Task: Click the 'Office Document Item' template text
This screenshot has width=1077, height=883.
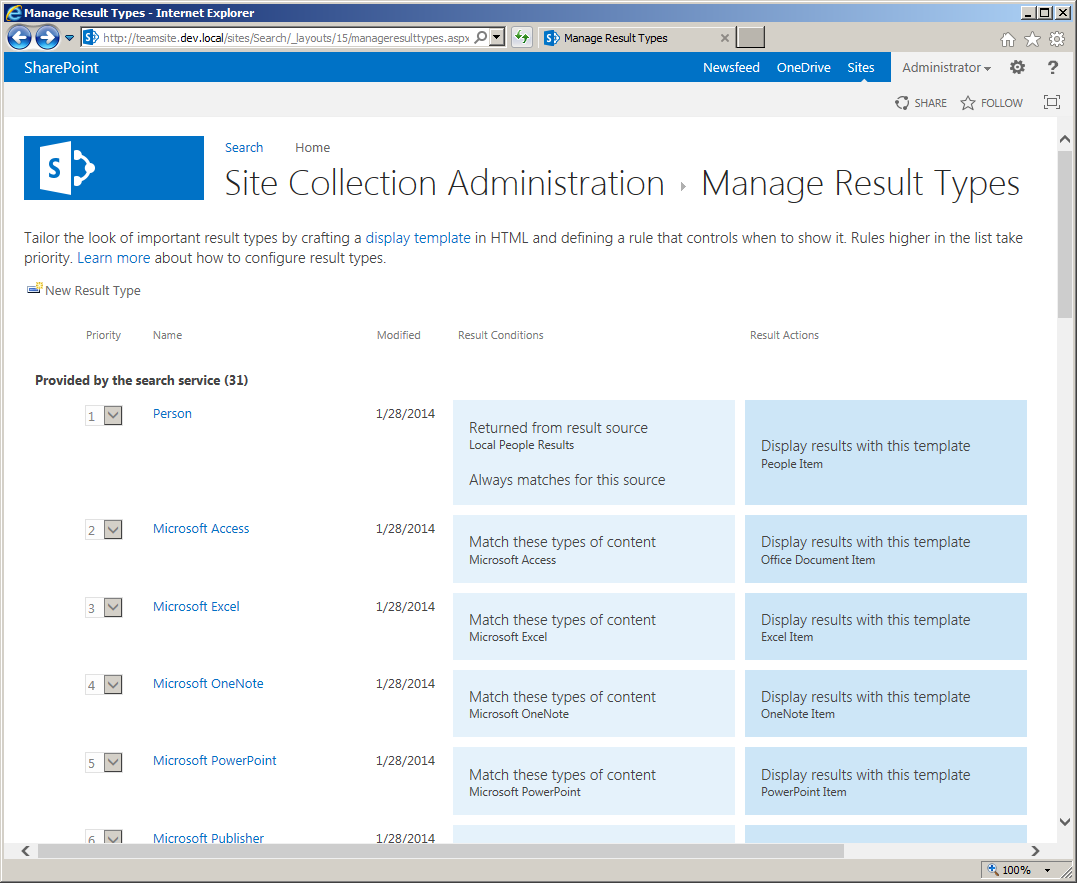Action: coord(818,560)
